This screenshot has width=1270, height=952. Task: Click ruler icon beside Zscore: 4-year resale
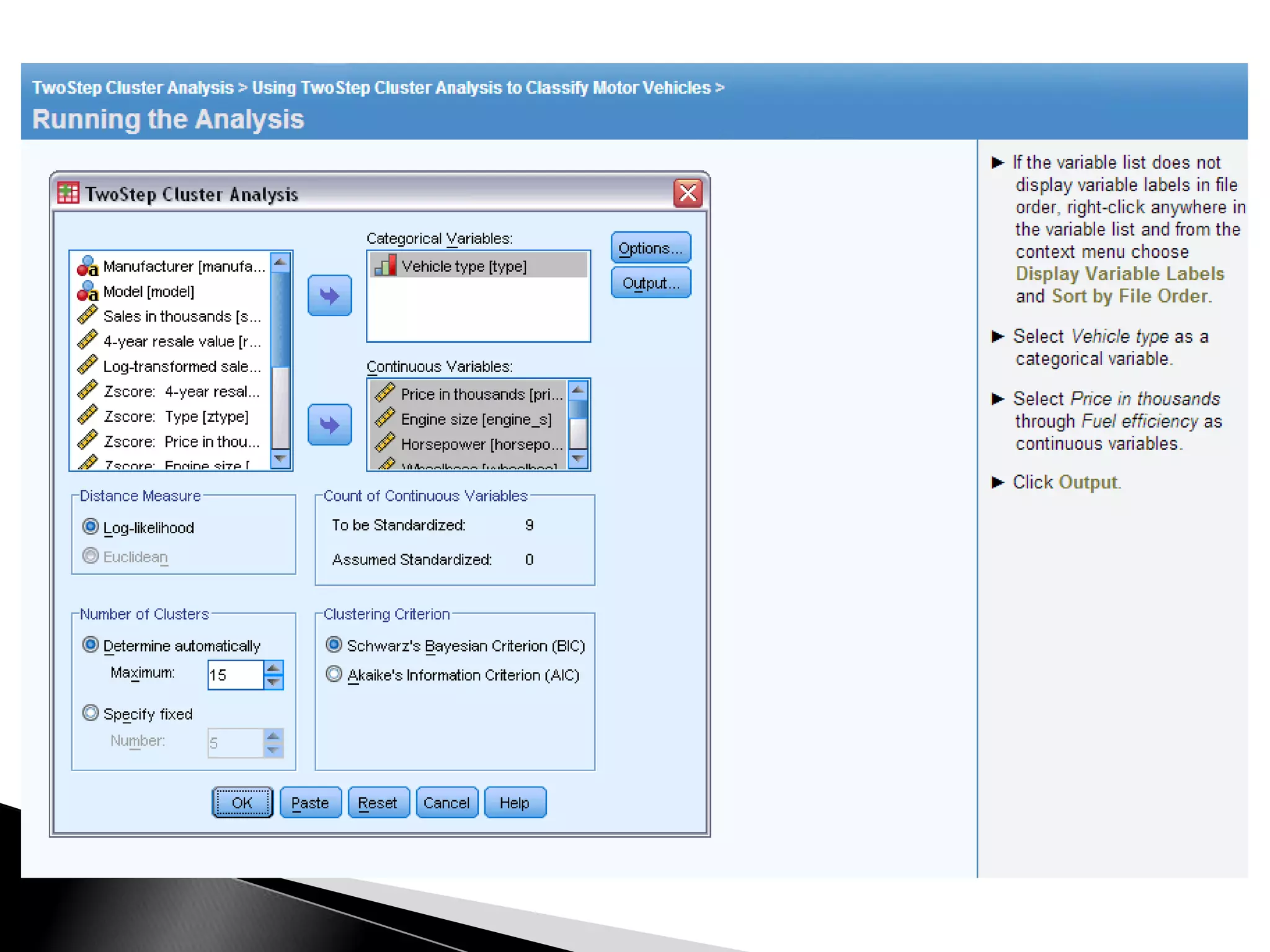tap(87, 390)
